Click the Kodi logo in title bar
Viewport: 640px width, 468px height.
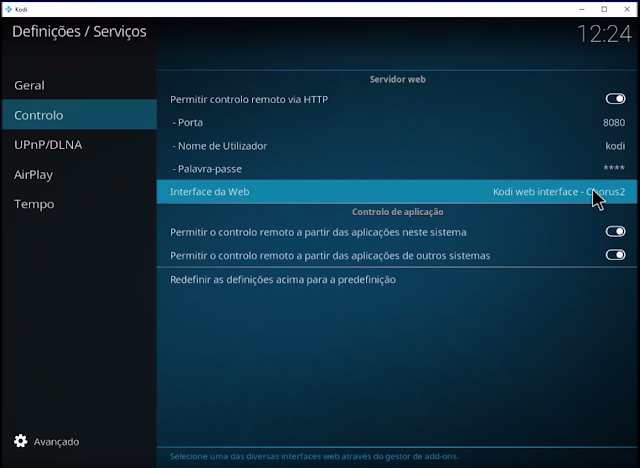pos(9,9)
